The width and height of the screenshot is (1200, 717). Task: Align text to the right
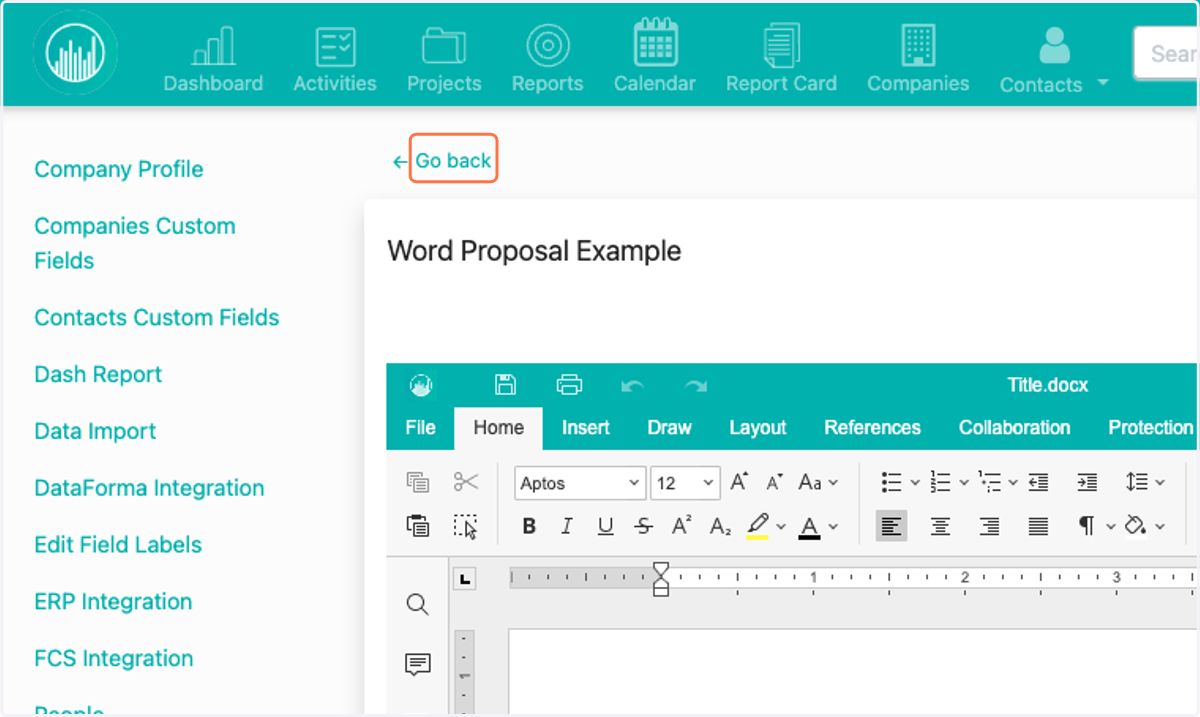[x=990, y=526]
